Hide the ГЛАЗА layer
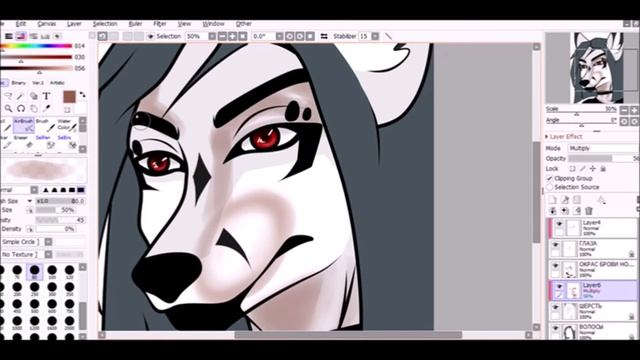Screen dimensions: 640x360 tap(556, 245)
